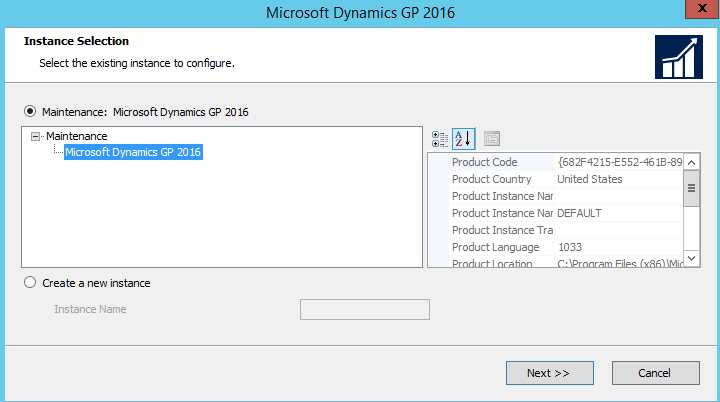Click the Property Pages icon
The image size is (720, 402).
[491, 138]
